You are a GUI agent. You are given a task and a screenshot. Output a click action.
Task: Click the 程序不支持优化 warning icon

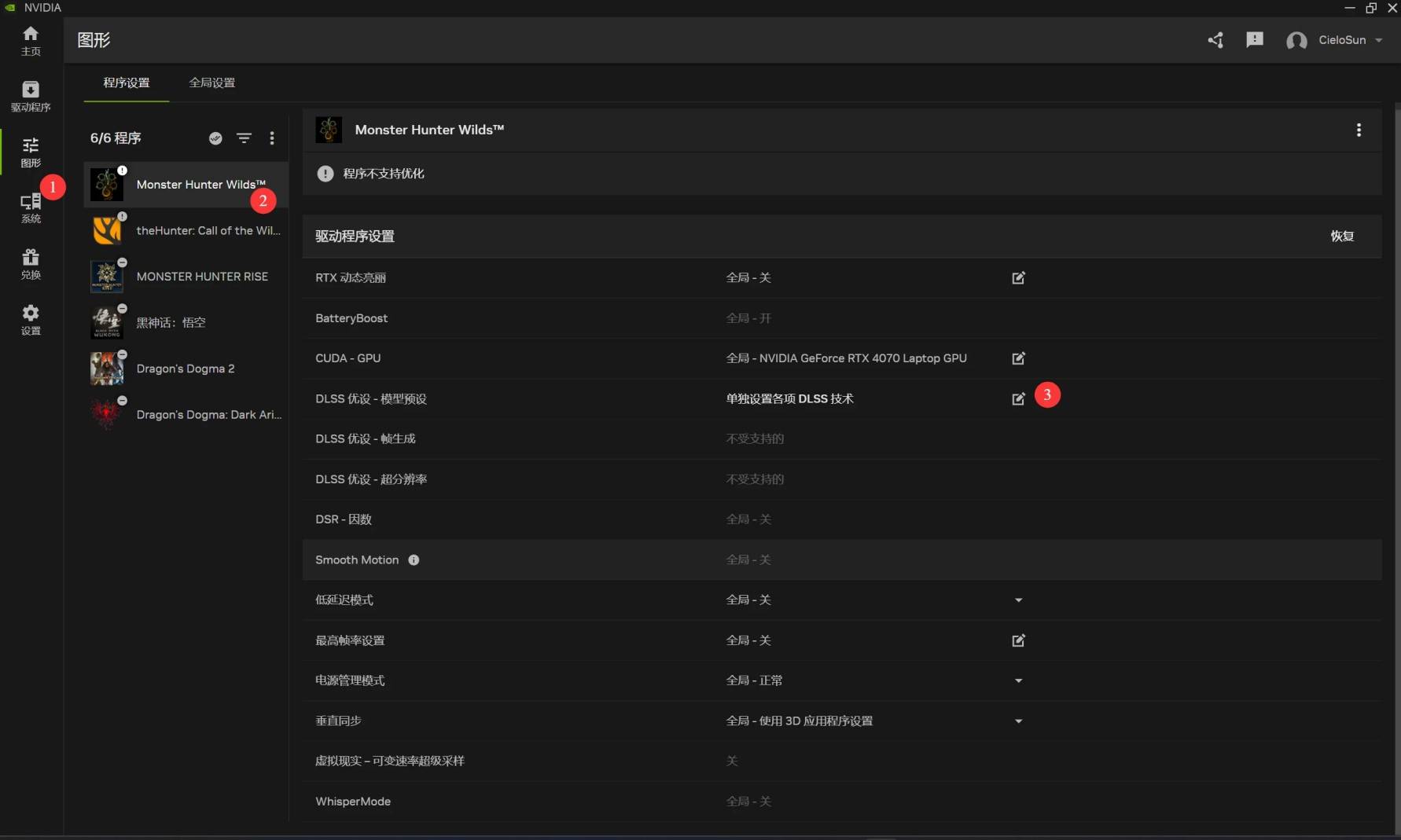(x=325, y=174)
